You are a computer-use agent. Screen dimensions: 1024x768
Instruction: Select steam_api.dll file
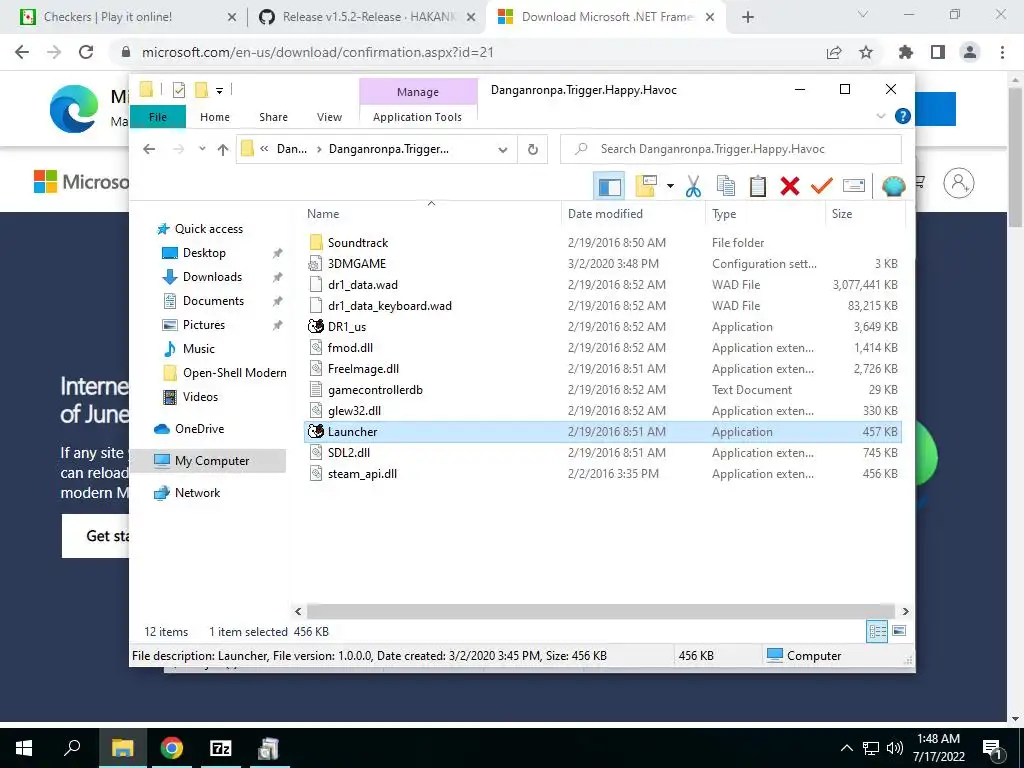pyautogui.click(x=362, y=474)
